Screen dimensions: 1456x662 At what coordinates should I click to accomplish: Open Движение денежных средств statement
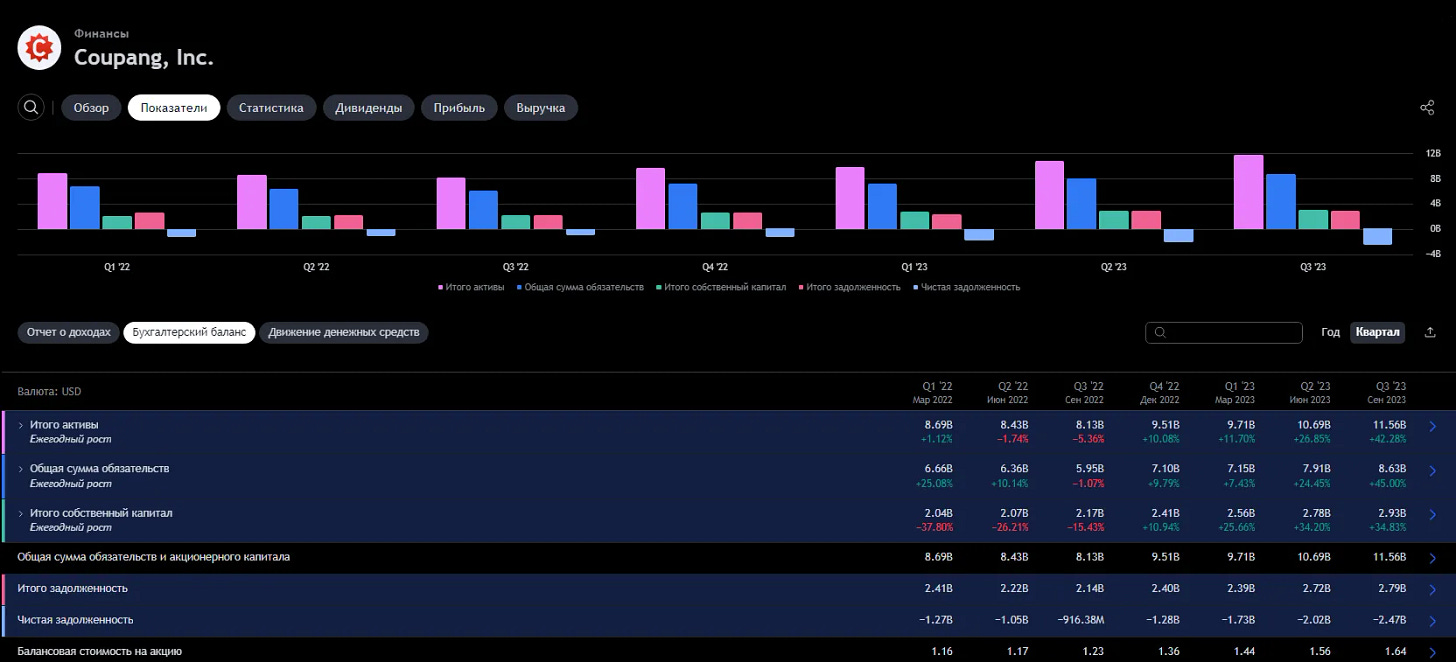click(344, 332)
